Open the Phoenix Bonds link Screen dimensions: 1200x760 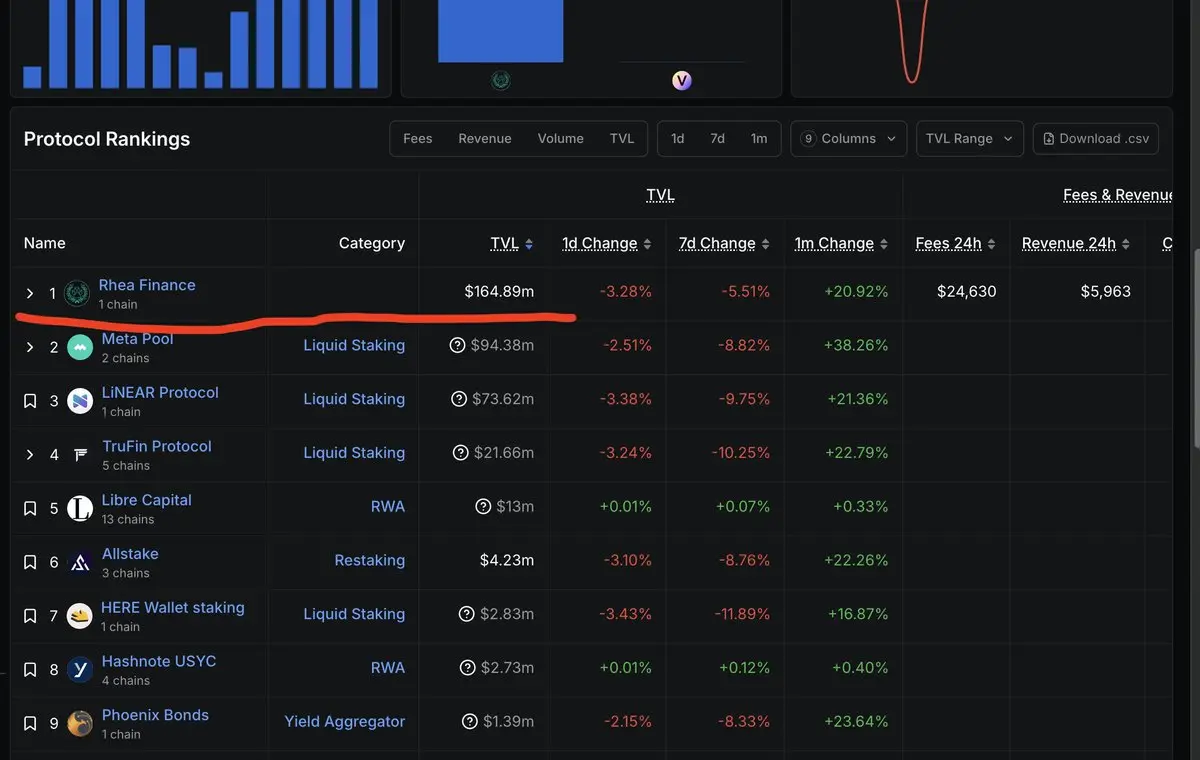(x=156, y=715)
